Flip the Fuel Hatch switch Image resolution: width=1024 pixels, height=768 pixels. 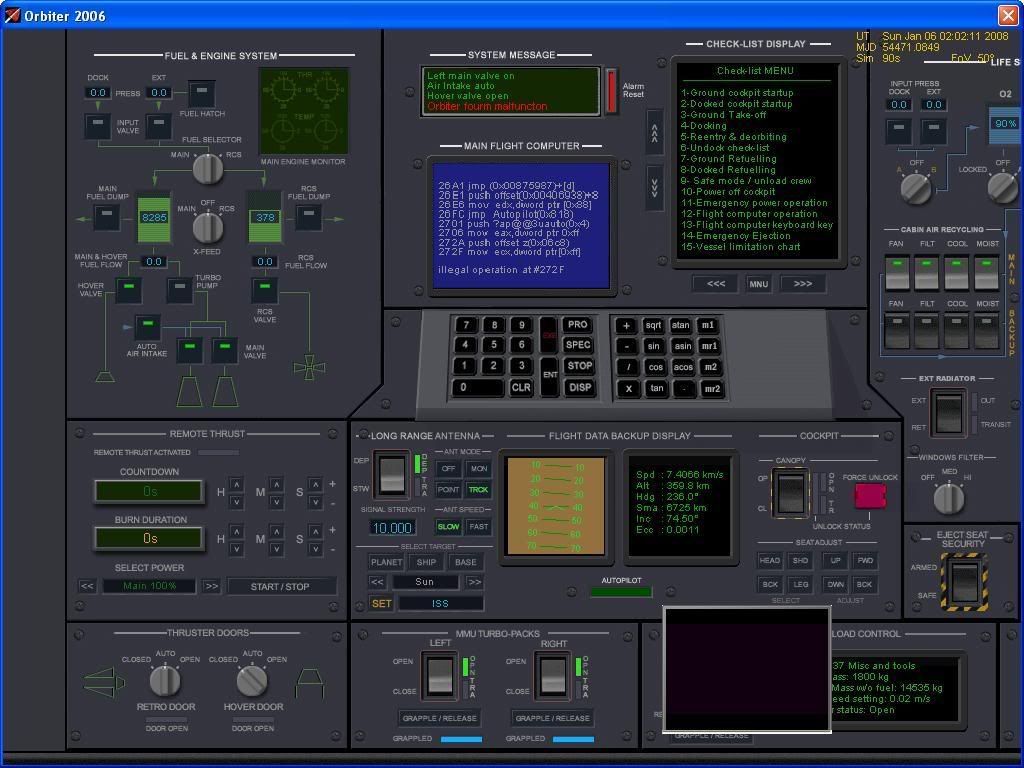coord(202,93)
